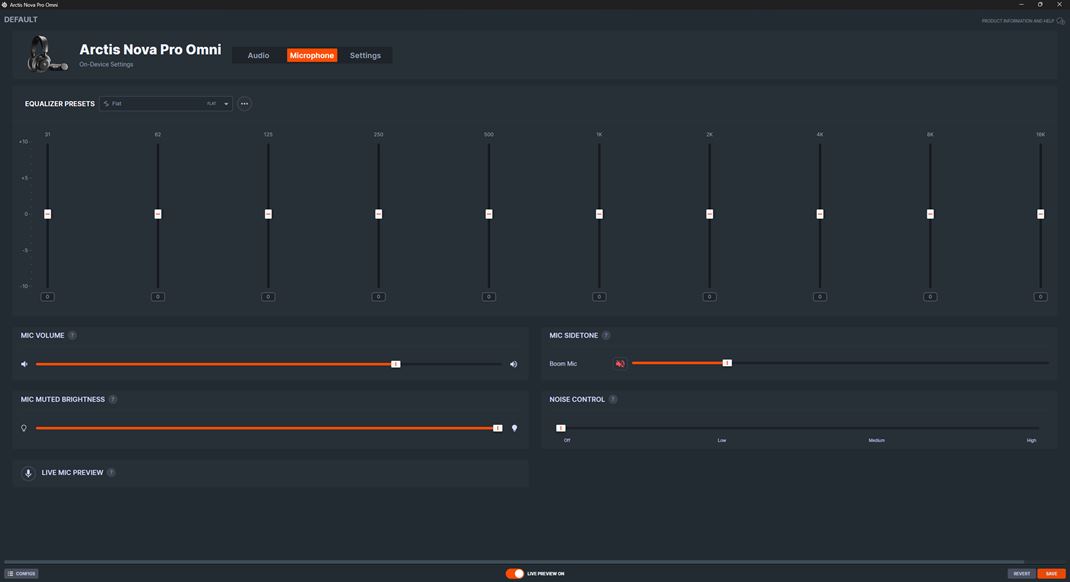The image size is (1070, 582).
Task: Click the 125 Hz equalizer slider handle
Action: click(x=268, y=214)
